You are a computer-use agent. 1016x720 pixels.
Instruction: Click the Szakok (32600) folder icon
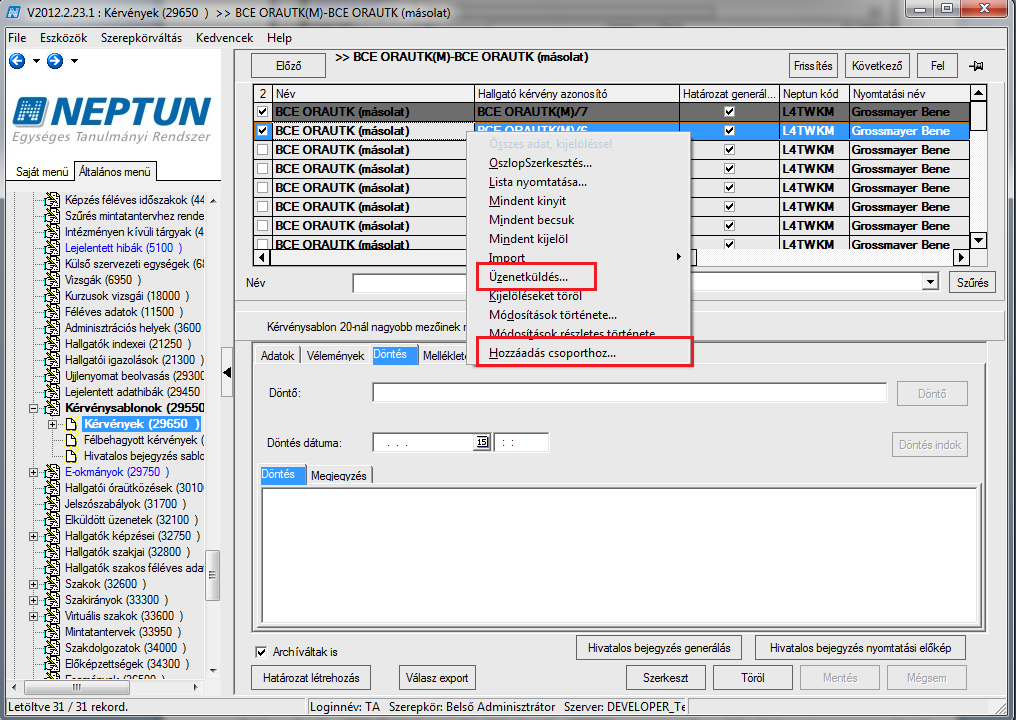[52, 584]
